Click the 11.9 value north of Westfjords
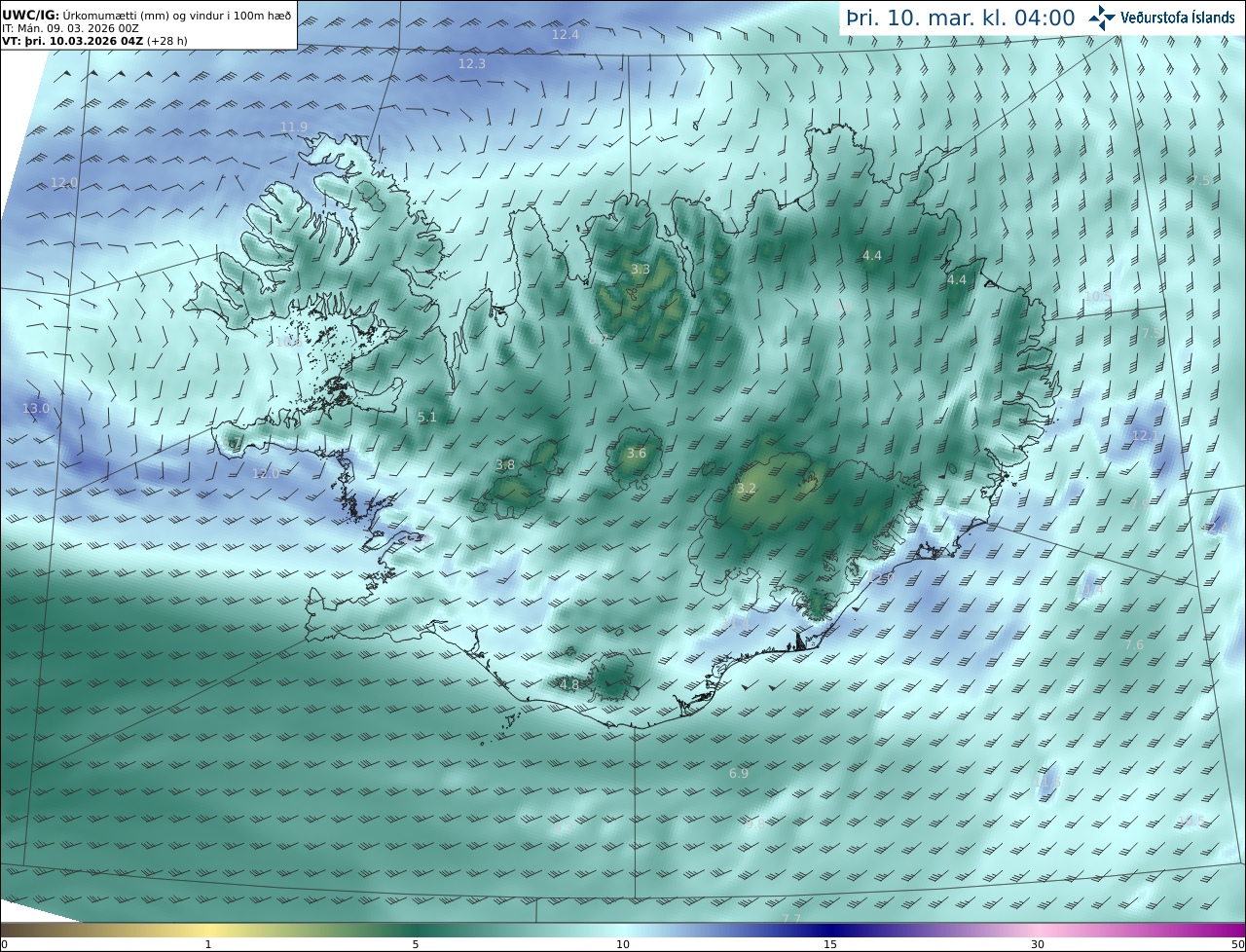This screenshot has height=952, width=1246. pyautogui.click(x=294, y=127)
